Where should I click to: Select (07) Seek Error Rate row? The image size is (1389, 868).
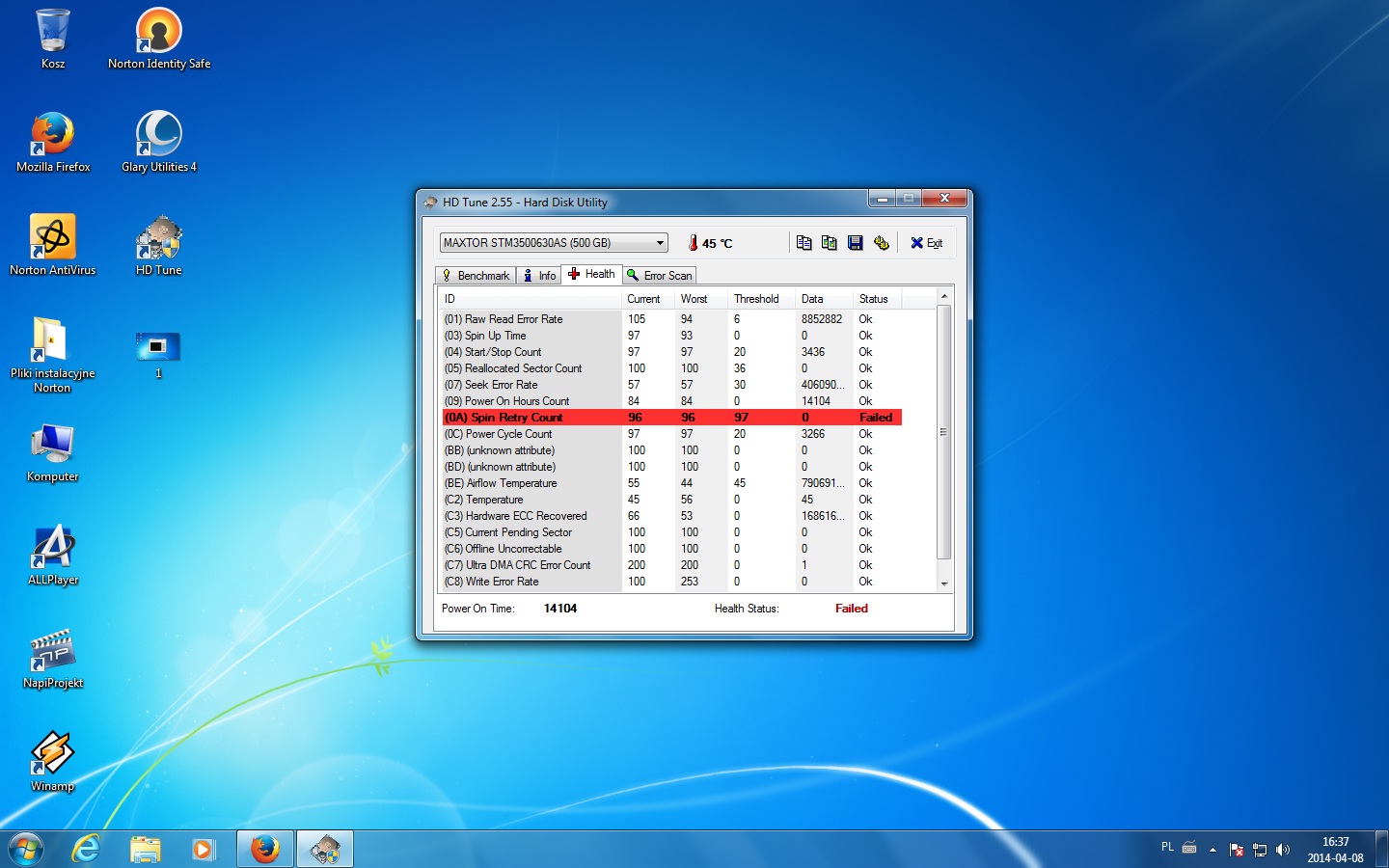coord(671,385)
